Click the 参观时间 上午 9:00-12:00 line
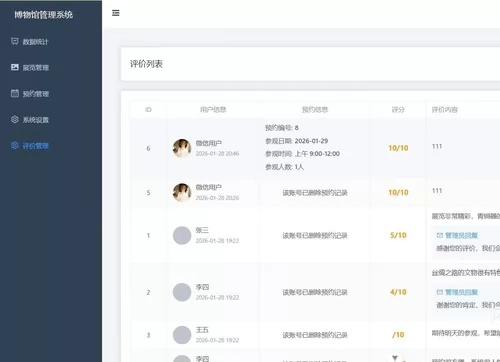Screen dimensions: 500x362 tap(302, 154)
